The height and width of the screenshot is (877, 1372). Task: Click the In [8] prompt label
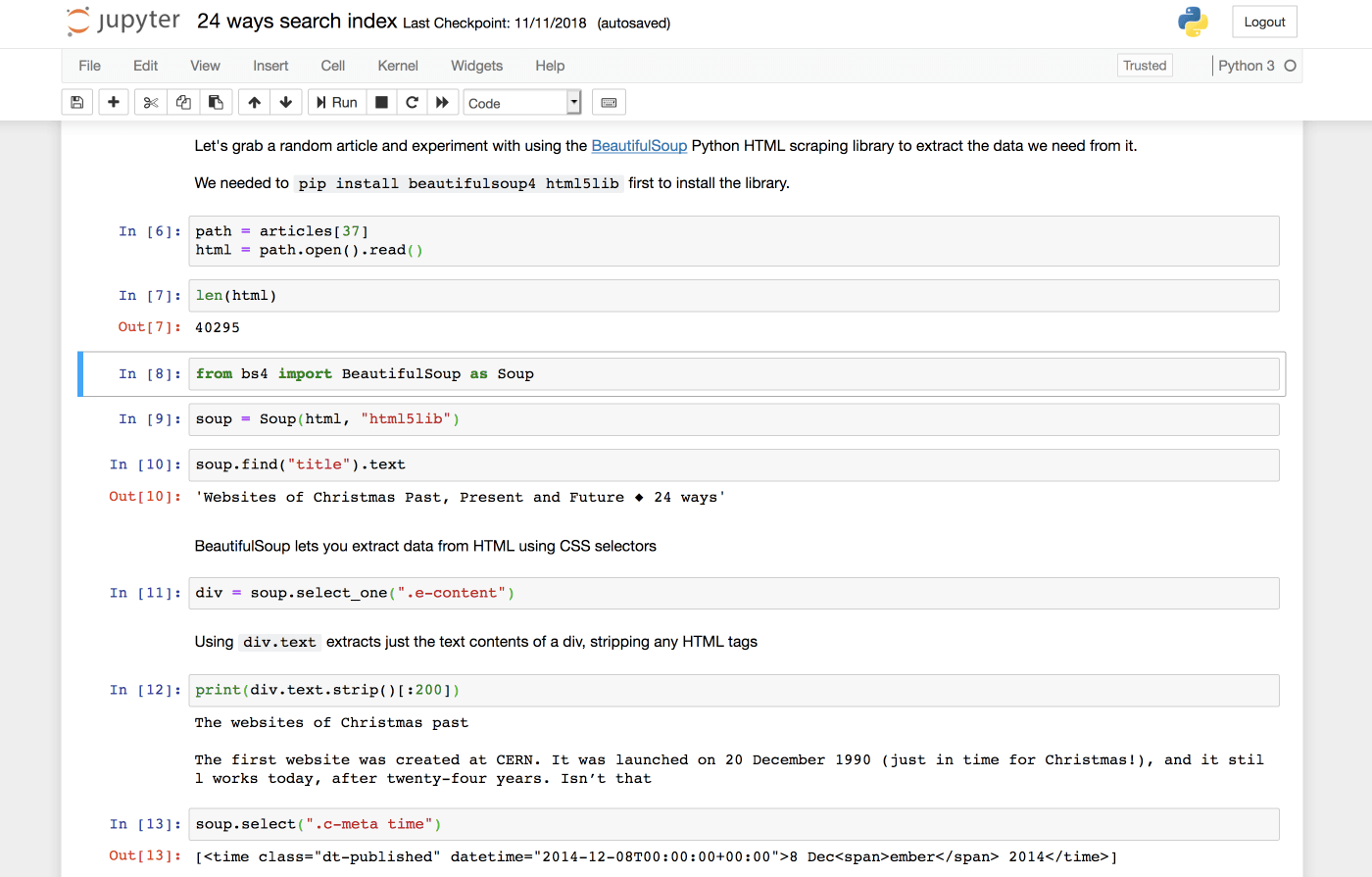150,374
